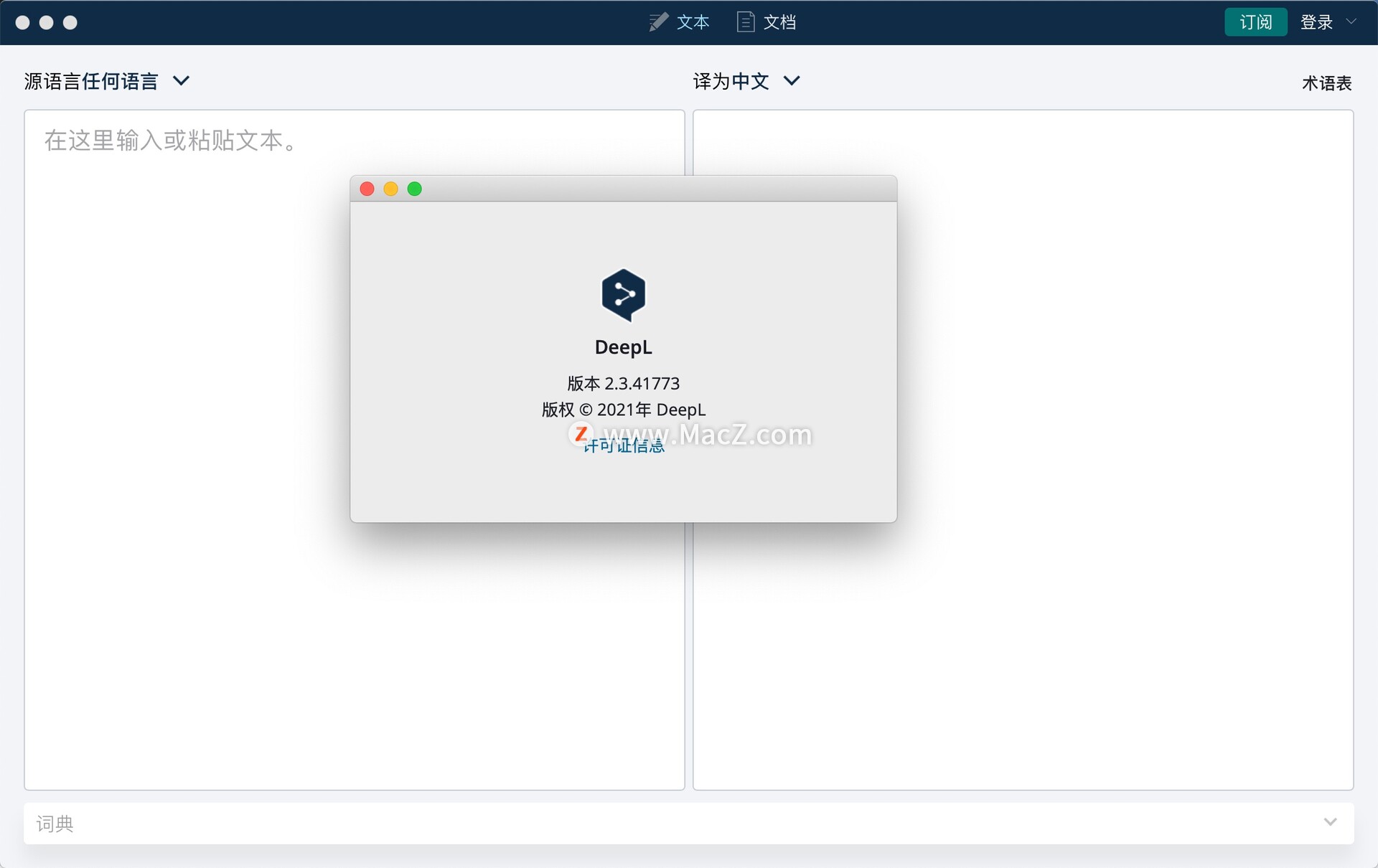Switch to the 文档 document tab
This screenshot has width=1378, height=868.
[x=779, y=22]
